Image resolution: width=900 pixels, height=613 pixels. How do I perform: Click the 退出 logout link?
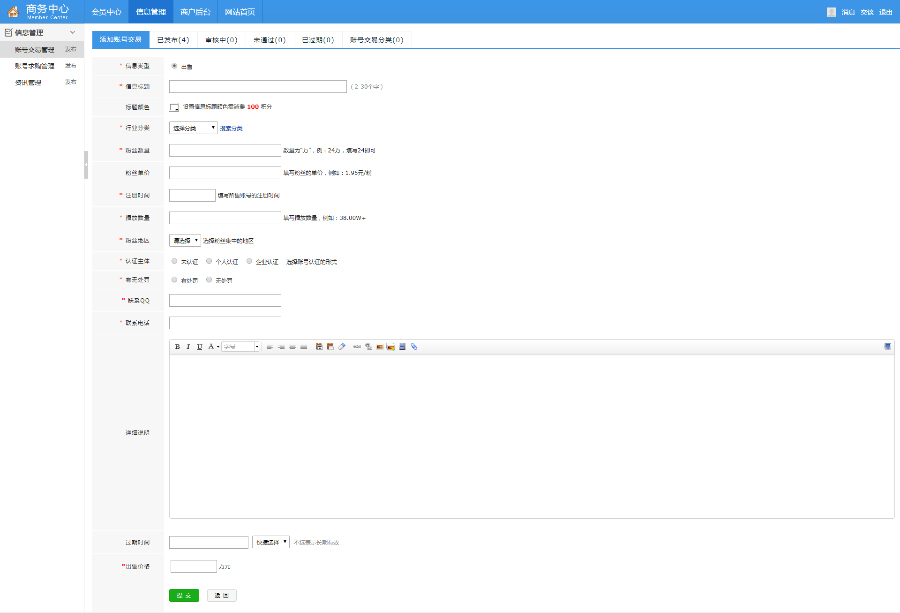[885, 12]
